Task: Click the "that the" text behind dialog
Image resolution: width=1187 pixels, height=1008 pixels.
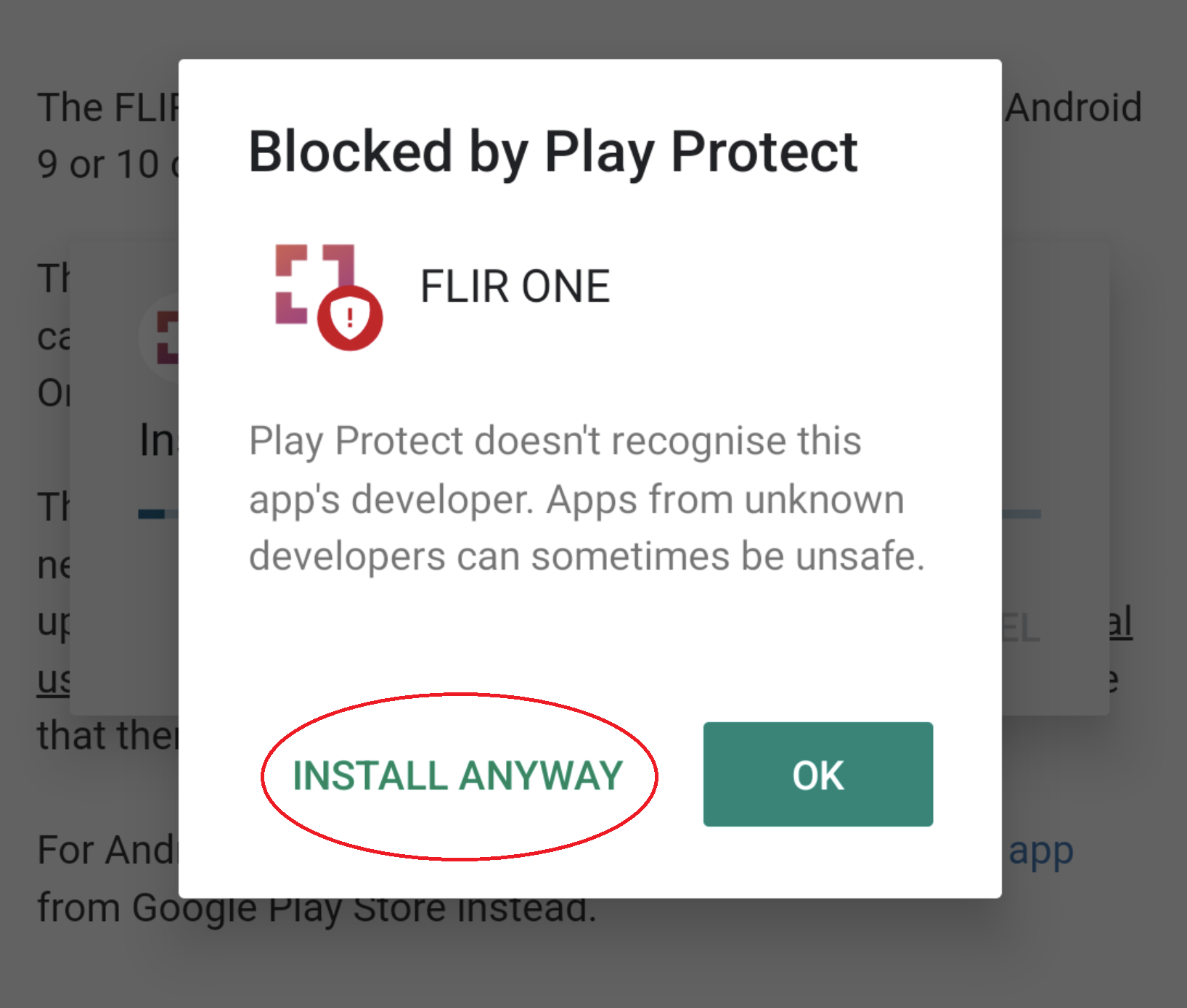Action: tap(107, 735)
